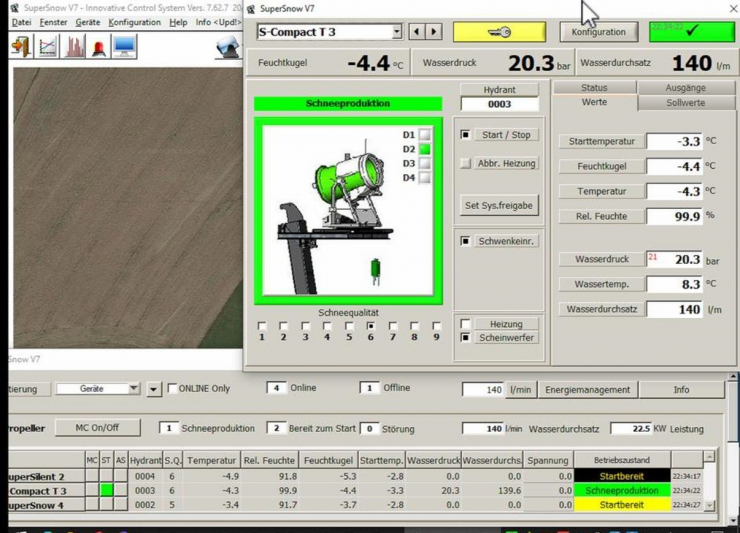
Task: Click the computer monitor toolbar icon
Action: tap(124, 47)
